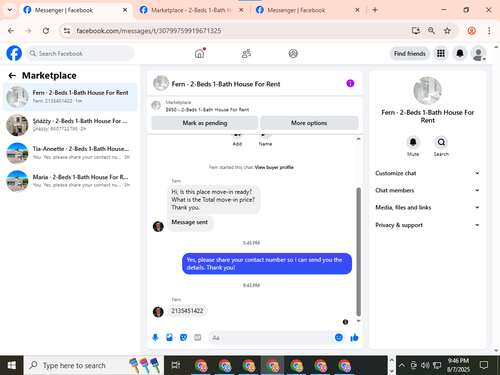This screenshot has height=375, width=500.
Task: Click More options button
Action: point(309,123)
